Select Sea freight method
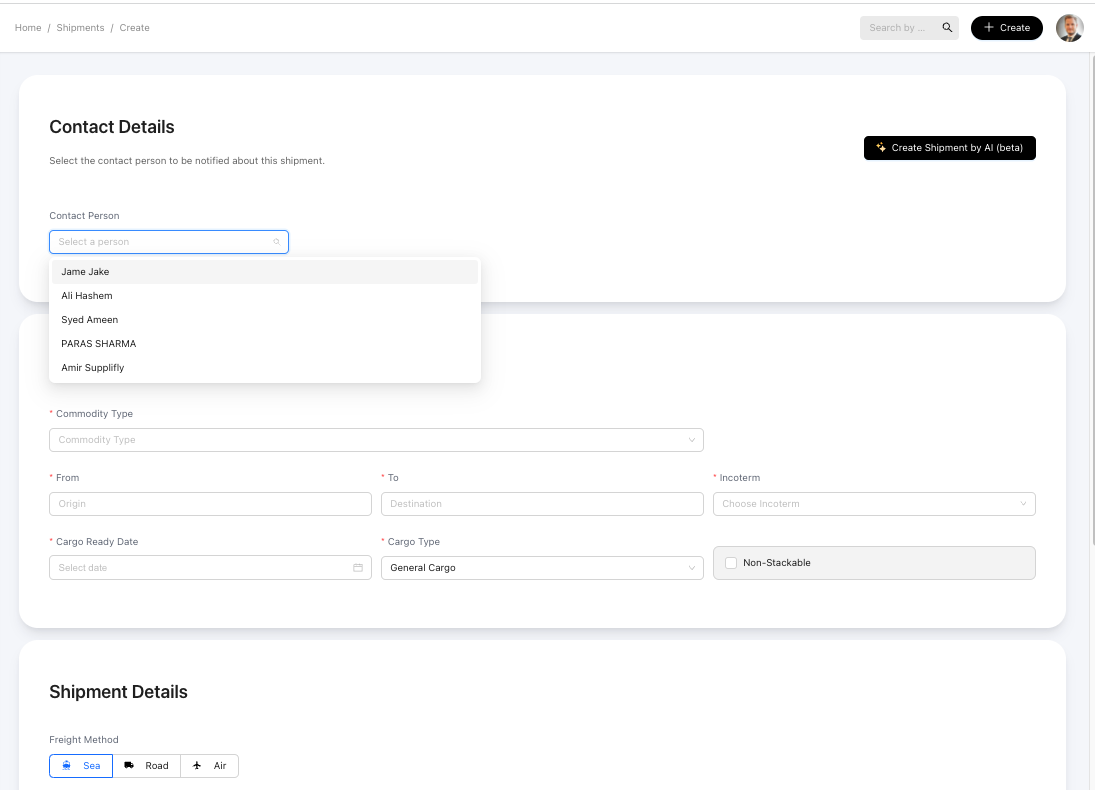The height and width of the screenshot is (790, 1095). click(81, 766)
